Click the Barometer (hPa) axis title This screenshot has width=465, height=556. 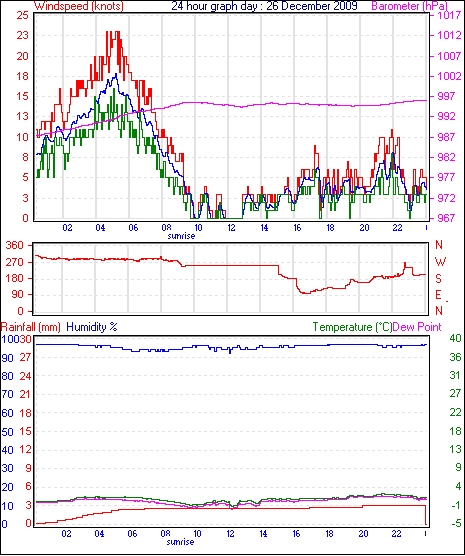[x=409, y=6]
